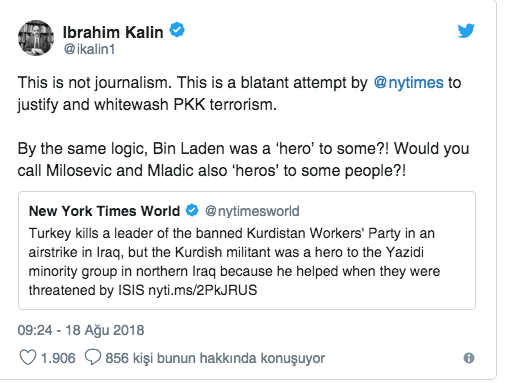The image size is (507, 385).
Task: Click the main tweet text starting 'This is not journalism'
Action: (x=239, y=94)
